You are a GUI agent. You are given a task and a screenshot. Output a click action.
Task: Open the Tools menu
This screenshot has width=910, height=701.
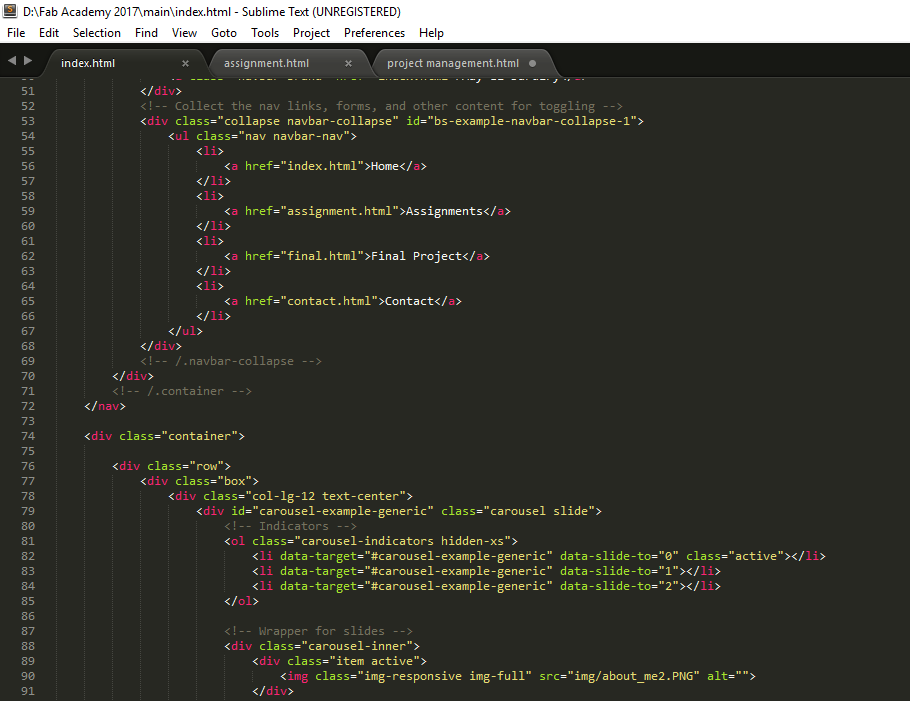265,33
